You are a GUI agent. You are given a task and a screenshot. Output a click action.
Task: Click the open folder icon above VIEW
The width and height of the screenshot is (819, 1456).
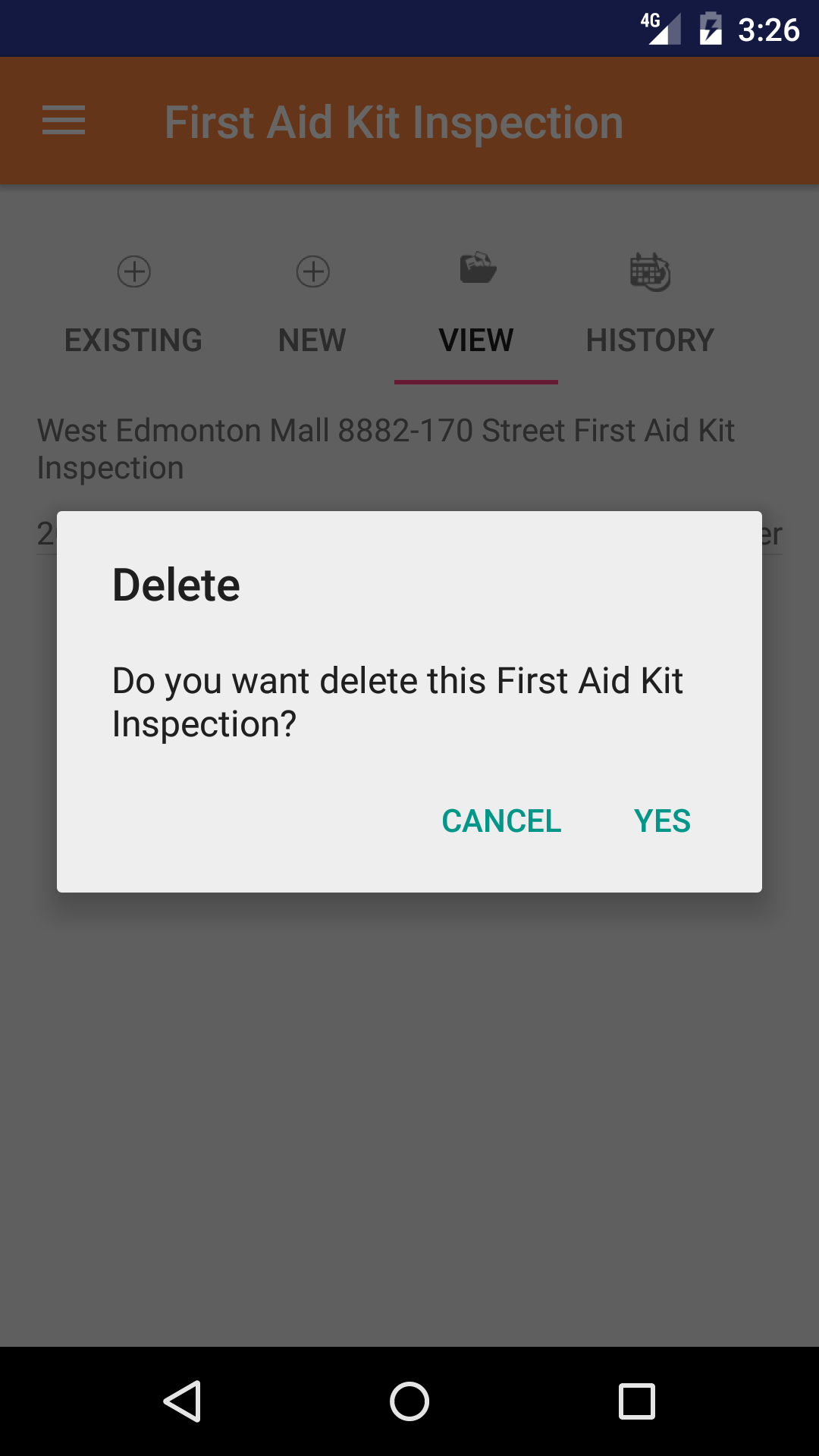pos(477,268)
